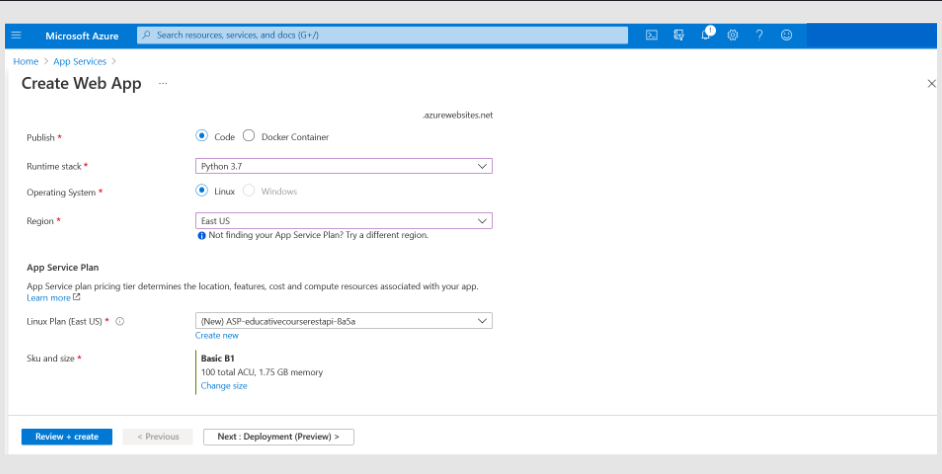
Task: Choose Linux as operating system
Action: click(x=202, y=190)
